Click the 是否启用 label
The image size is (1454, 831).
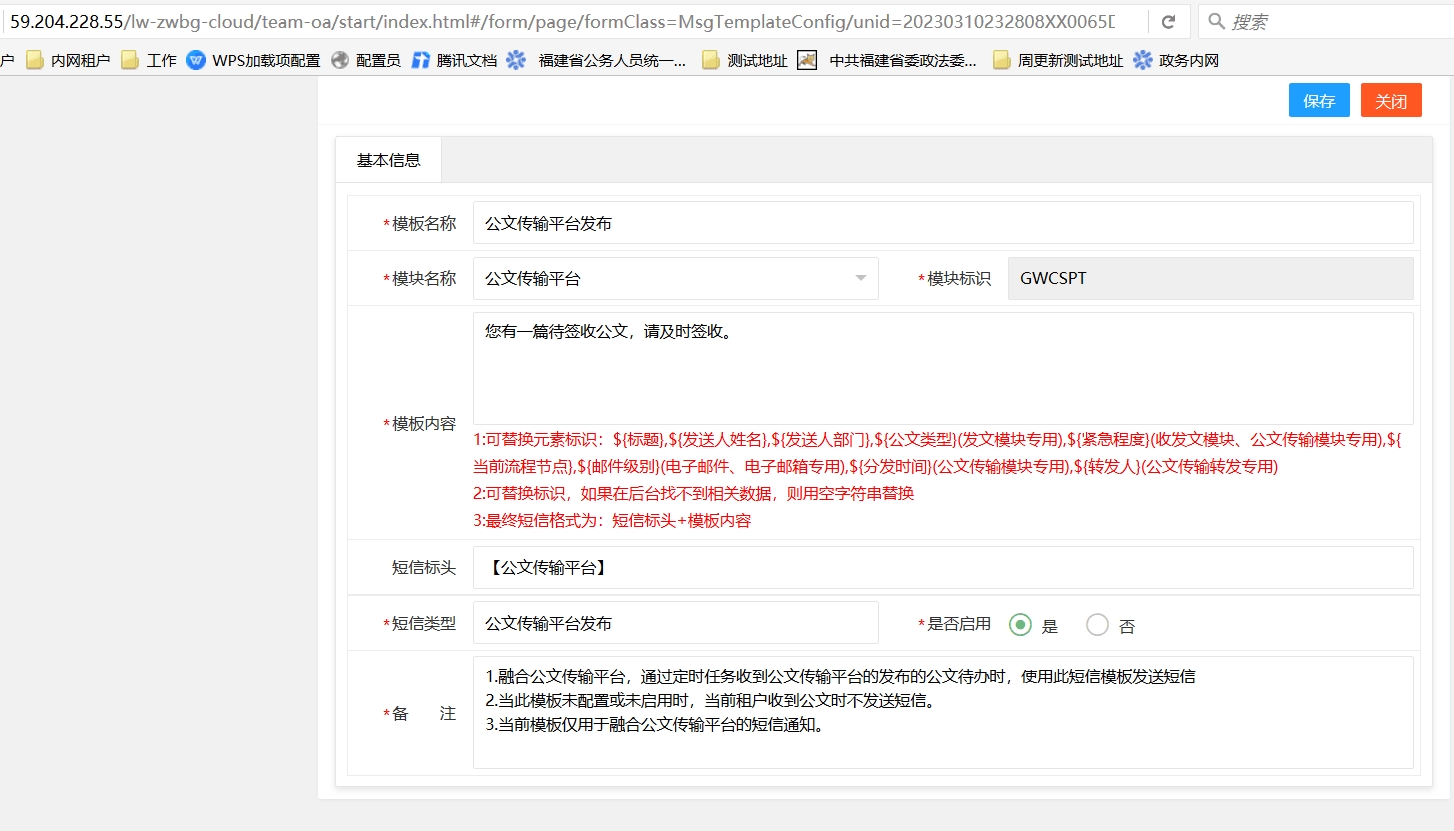click(955, 623)
